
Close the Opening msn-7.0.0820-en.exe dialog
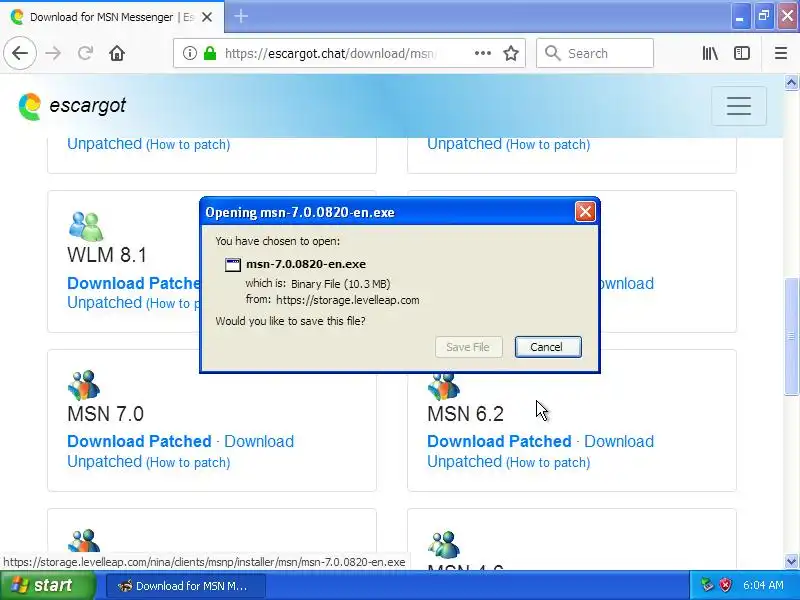pos(585,211)
